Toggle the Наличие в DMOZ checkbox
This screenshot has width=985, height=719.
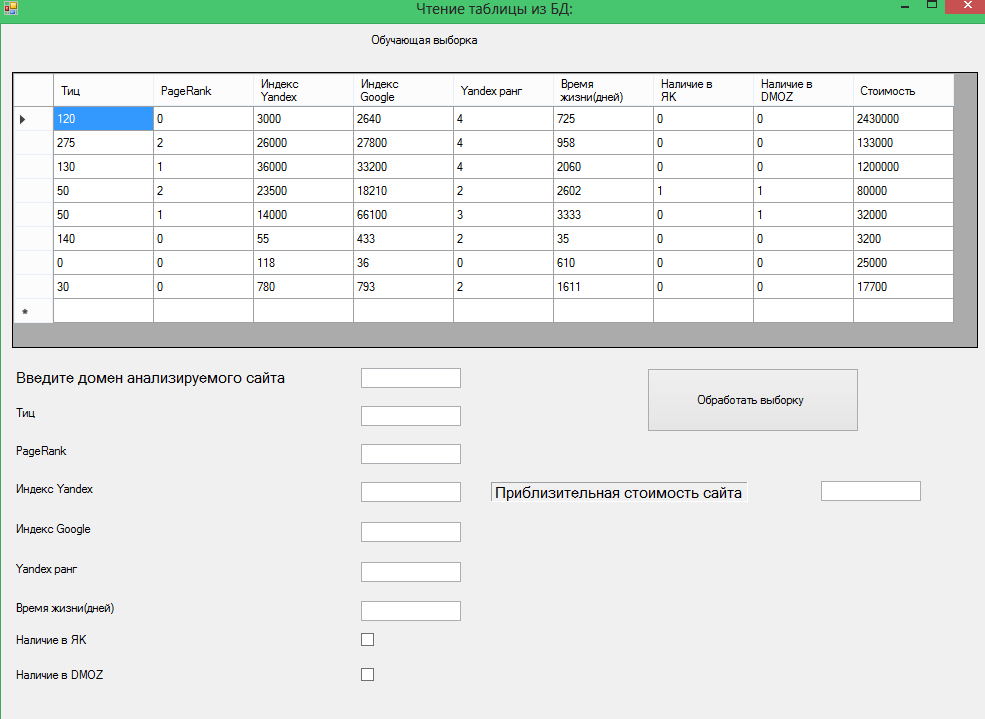pyautogui.click(x=367, y=674)
